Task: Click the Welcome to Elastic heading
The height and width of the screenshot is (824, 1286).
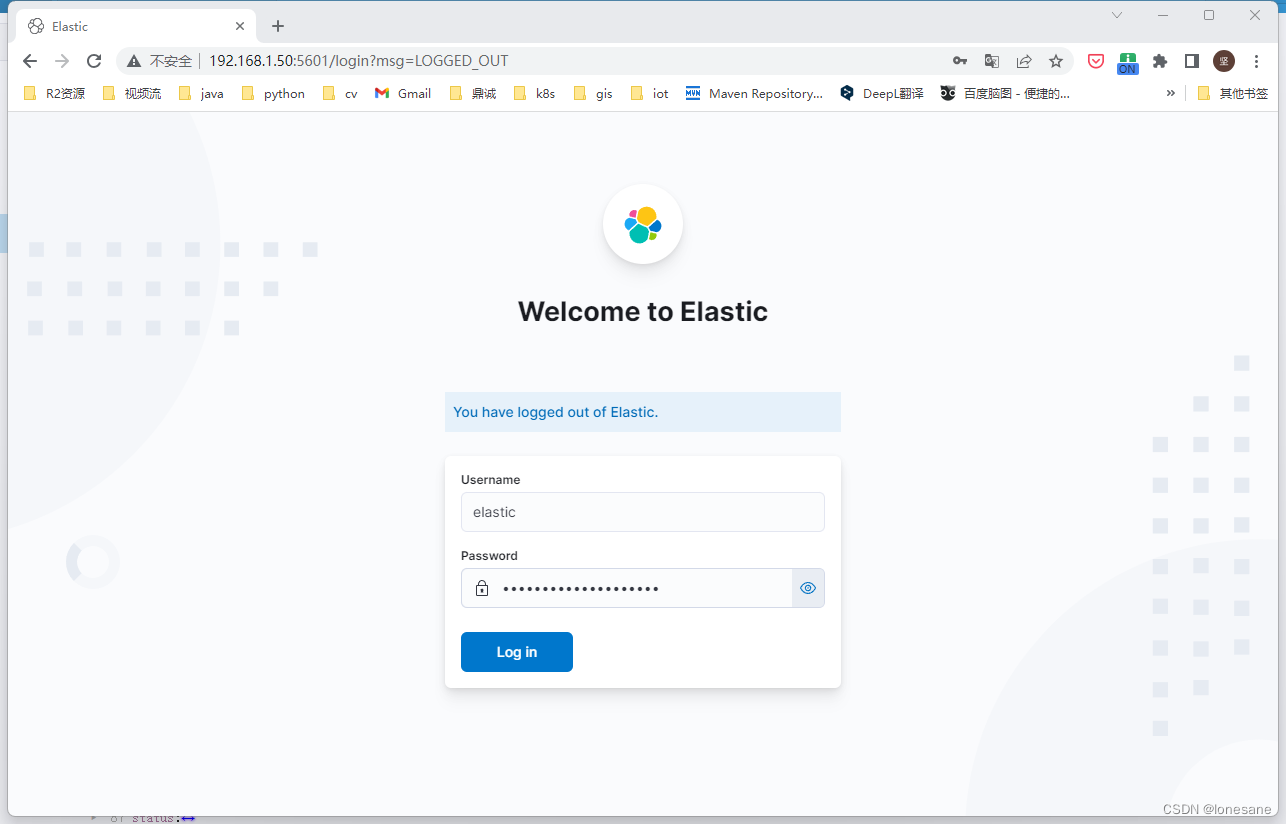Action: tap(643, 312)
